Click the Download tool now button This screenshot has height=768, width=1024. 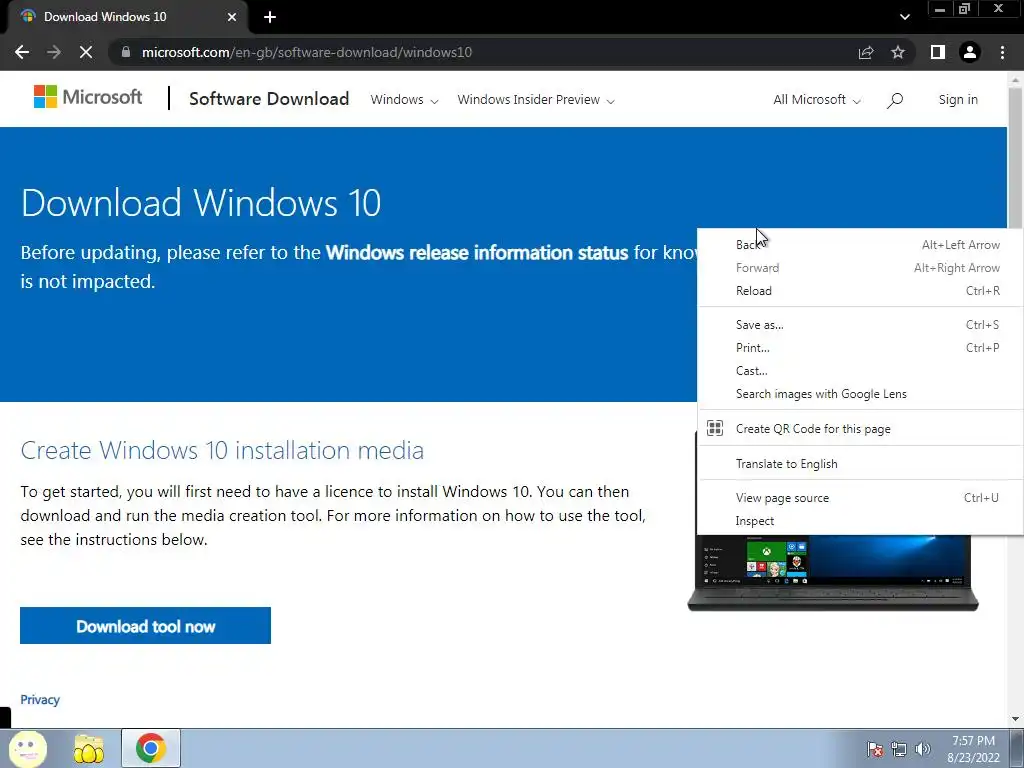tap(146, 626)
